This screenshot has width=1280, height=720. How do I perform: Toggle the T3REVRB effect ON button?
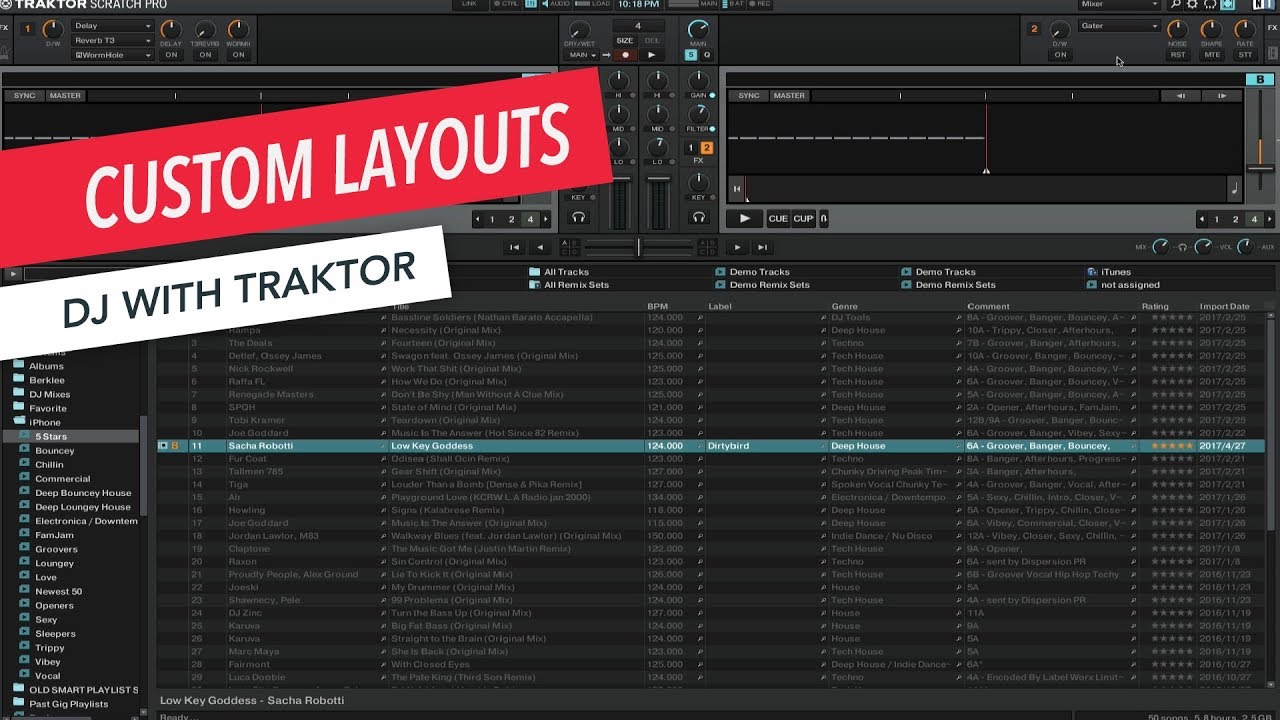(x=205, y=55)
